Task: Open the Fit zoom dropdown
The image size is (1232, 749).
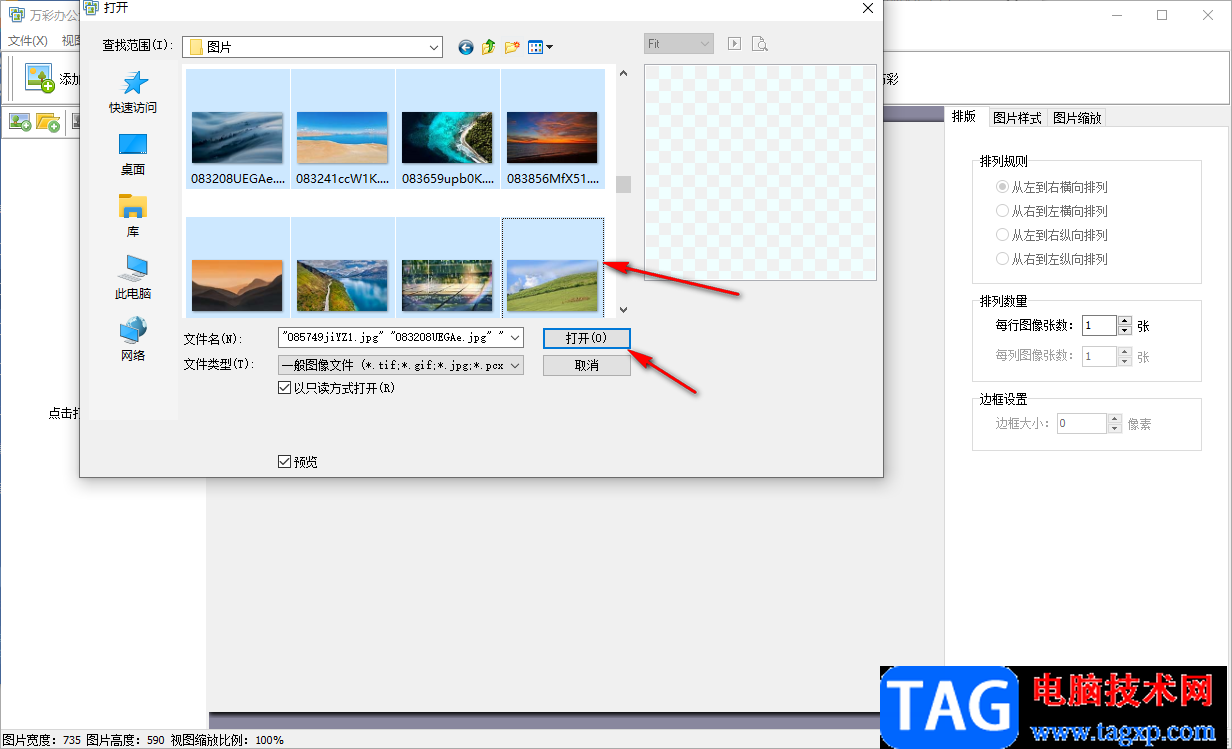Action: 706,44
